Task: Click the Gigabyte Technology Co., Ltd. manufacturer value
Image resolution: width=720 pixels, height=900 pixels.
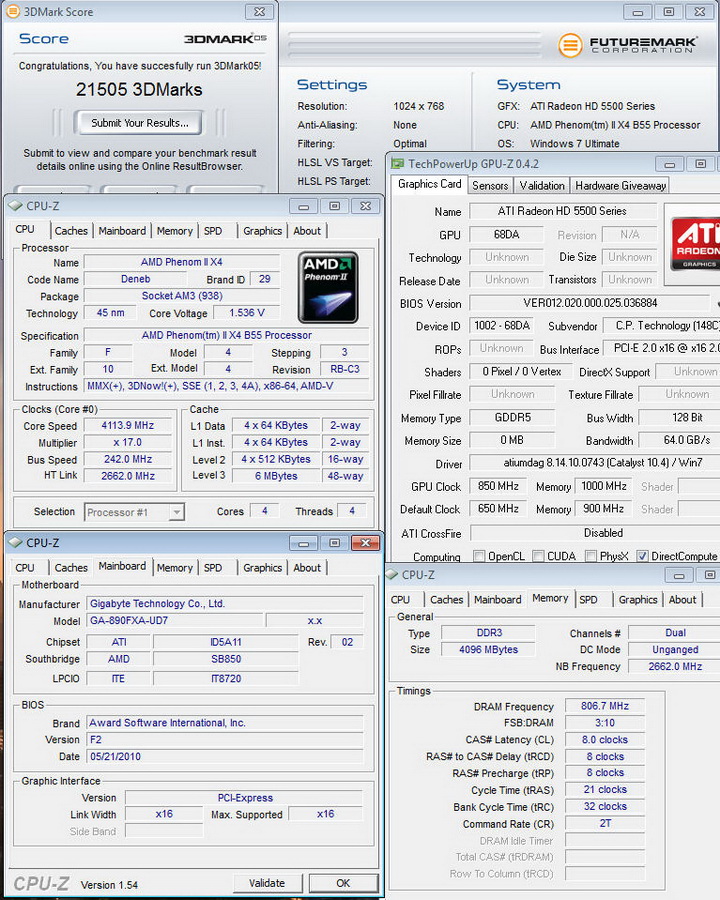Action: pos(225,604)
